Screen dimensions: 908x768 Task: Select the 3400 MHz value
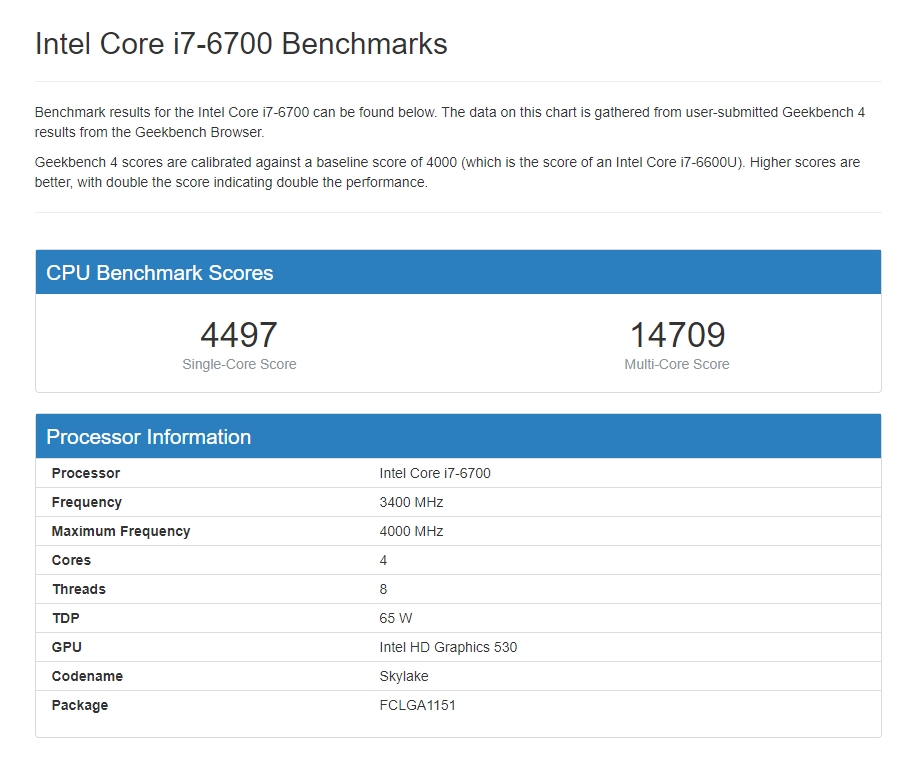(411, 502)
